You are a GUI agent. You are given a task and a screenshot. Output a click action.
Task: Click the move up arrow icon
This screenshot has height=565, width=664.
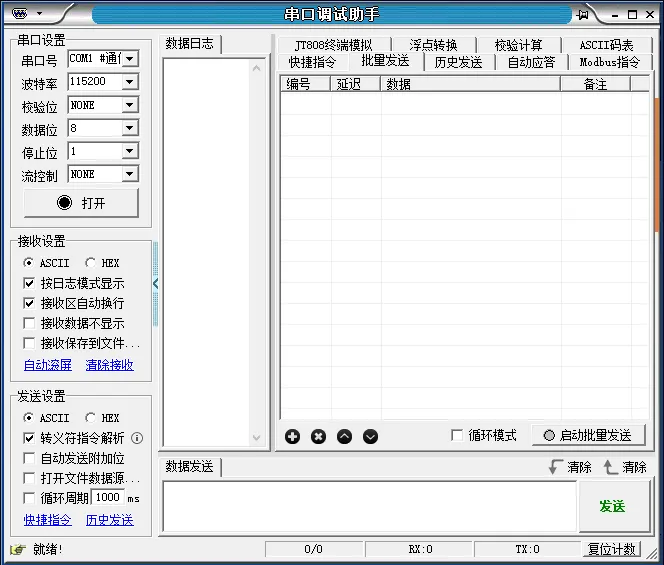pyautogui.click(x=344, y=436)
